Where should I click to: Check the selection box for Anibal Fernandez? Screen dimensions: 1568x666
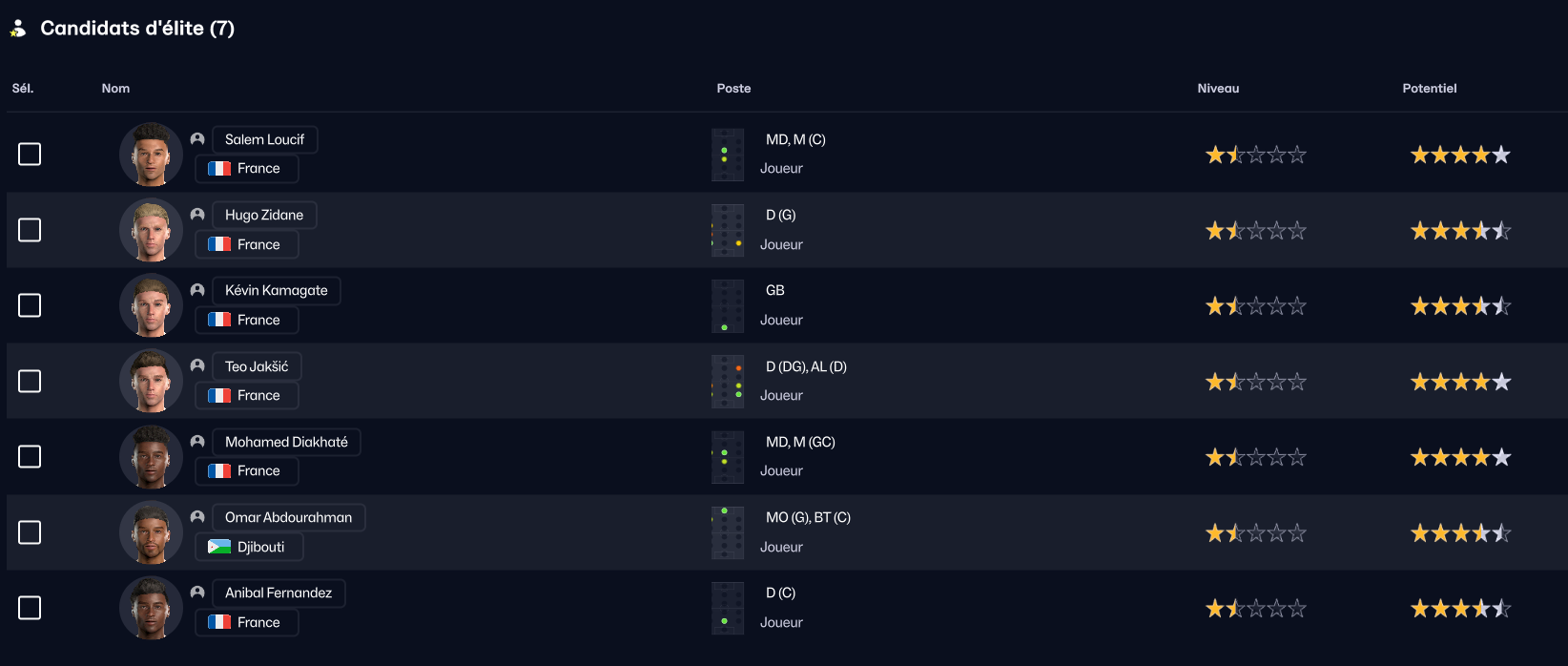tap(30, 608)
